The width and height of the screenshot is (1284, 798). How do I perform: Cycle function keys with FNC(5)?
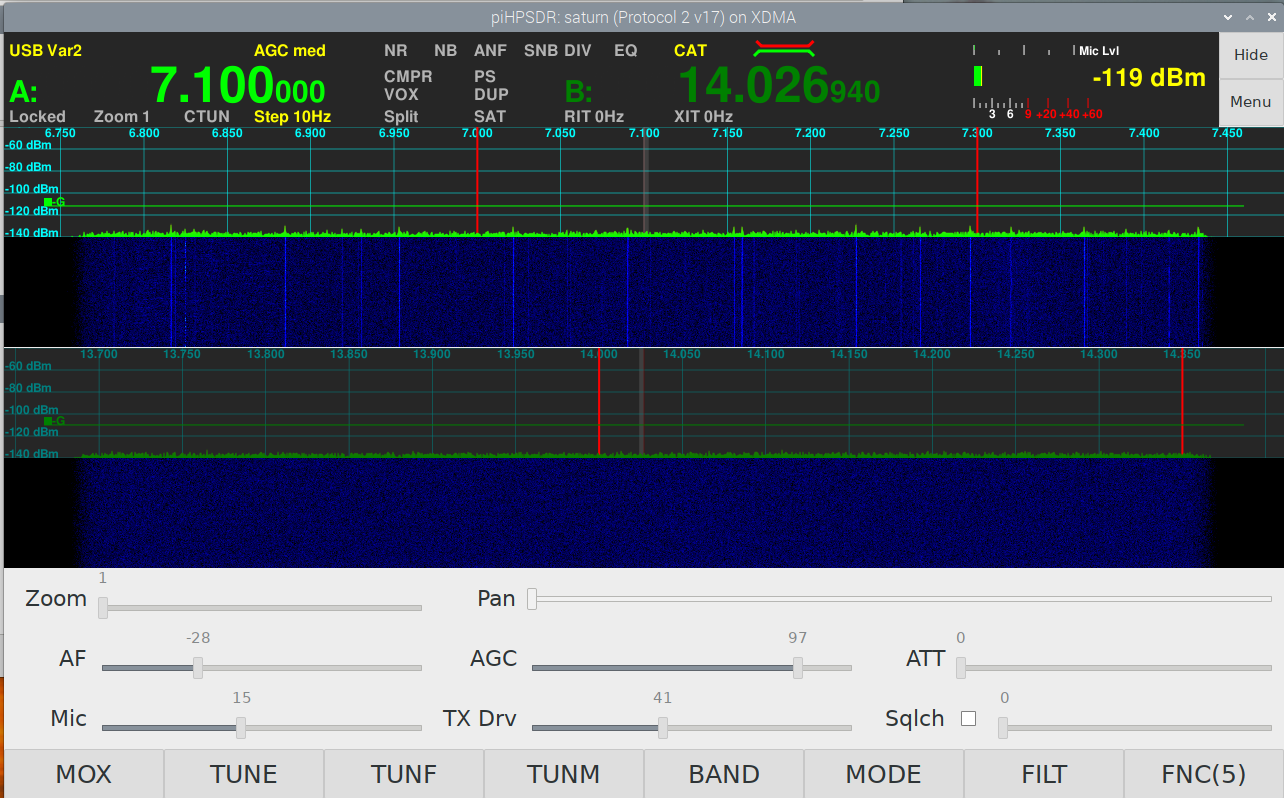(1203, 774)
